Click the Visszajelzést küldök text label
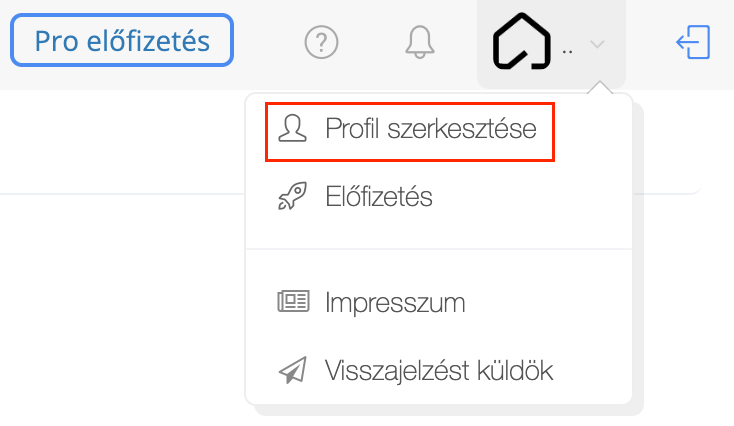Screen dimensions: 734x426 (x=439, y=370)
